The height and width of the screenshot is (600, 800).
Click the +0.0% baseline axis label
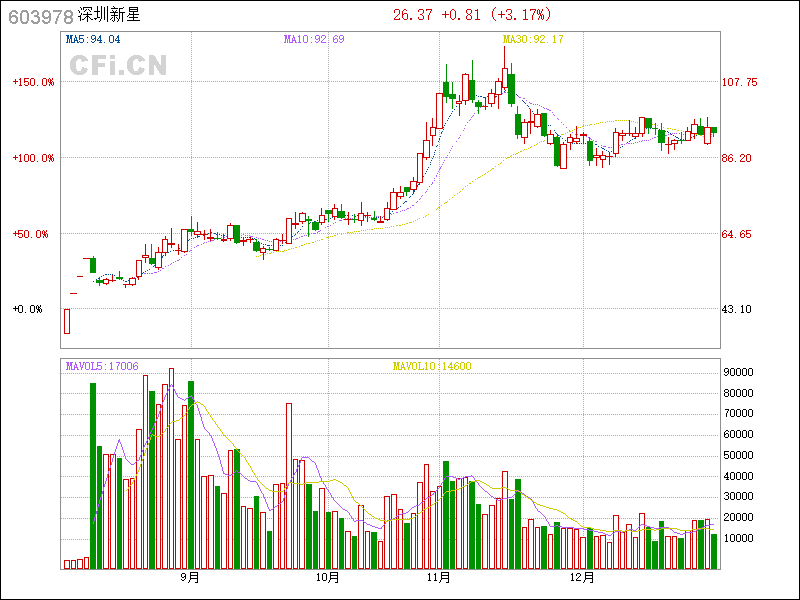[x=28, y=310]
